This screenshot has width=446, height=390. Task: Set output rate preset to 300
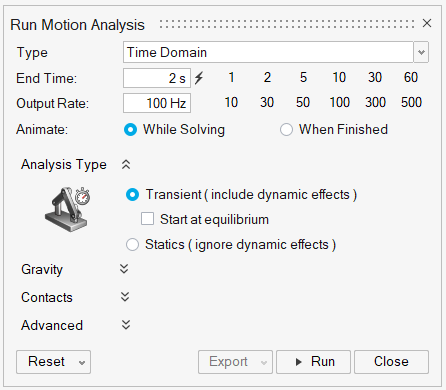click(375, 102)
